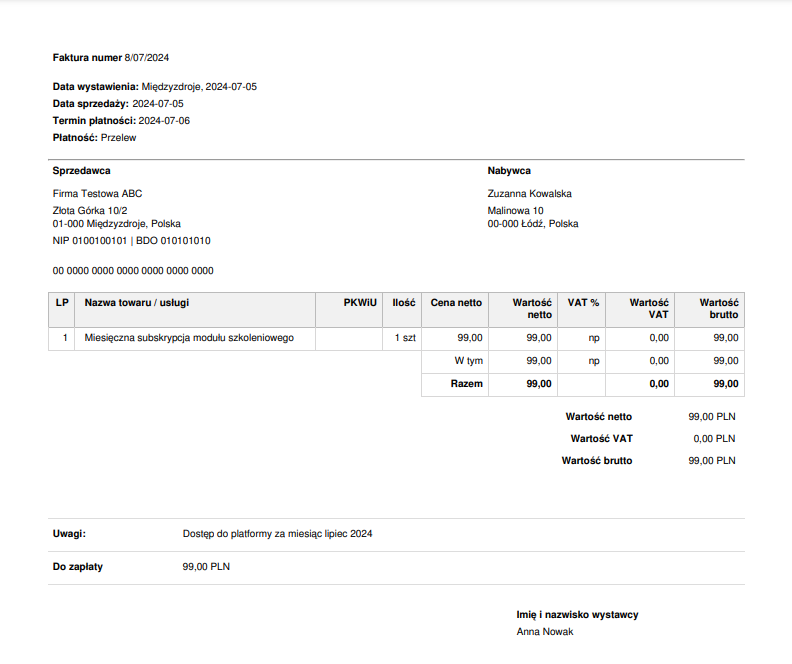The height and width of the screenshot is (664, 792).
Task: Select the 'Nabywca' heading
Action: 509,171
